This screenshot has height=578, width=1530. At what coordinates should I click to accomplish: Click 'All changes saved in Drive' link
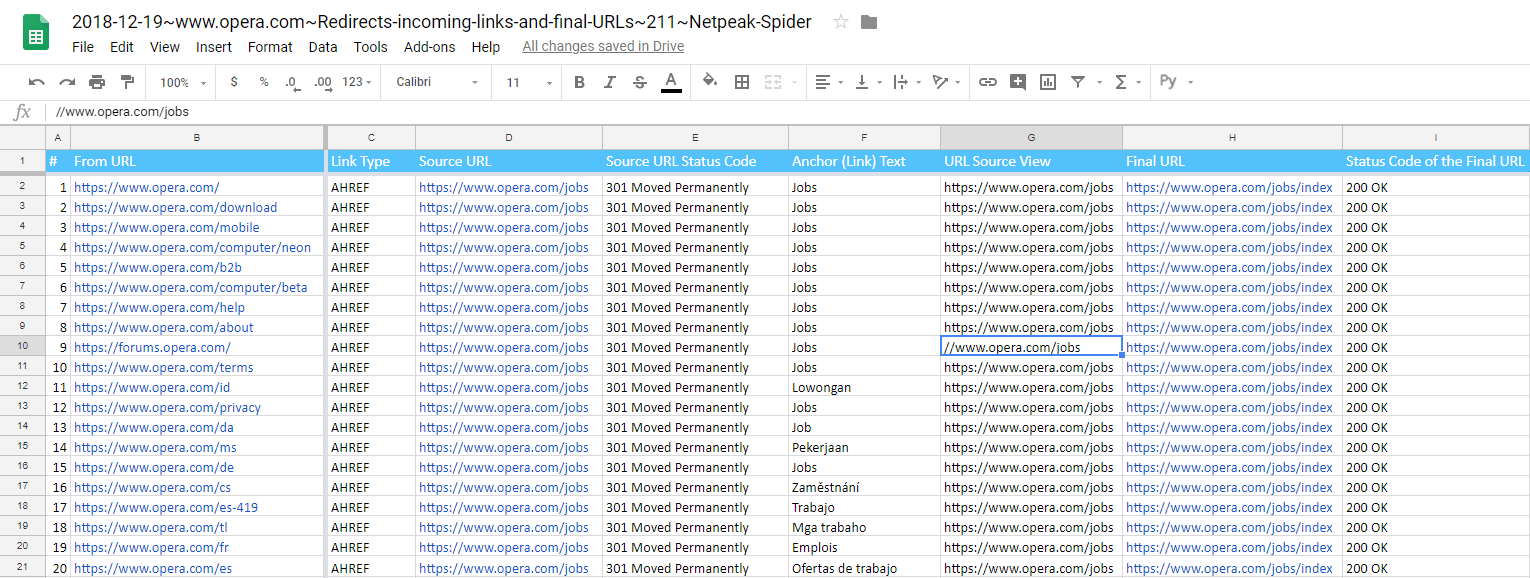[603, 46]
